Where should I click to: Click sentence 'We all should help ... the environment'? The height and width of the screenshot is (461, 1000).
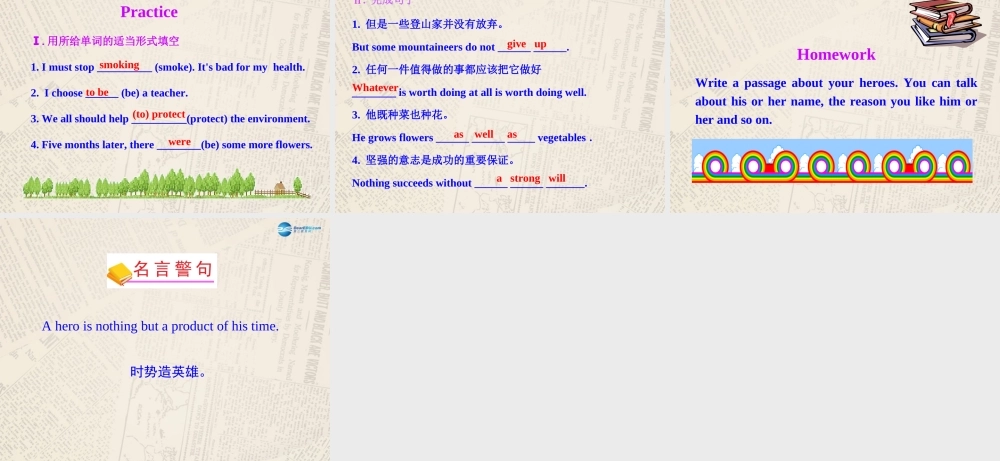[170, 118]
